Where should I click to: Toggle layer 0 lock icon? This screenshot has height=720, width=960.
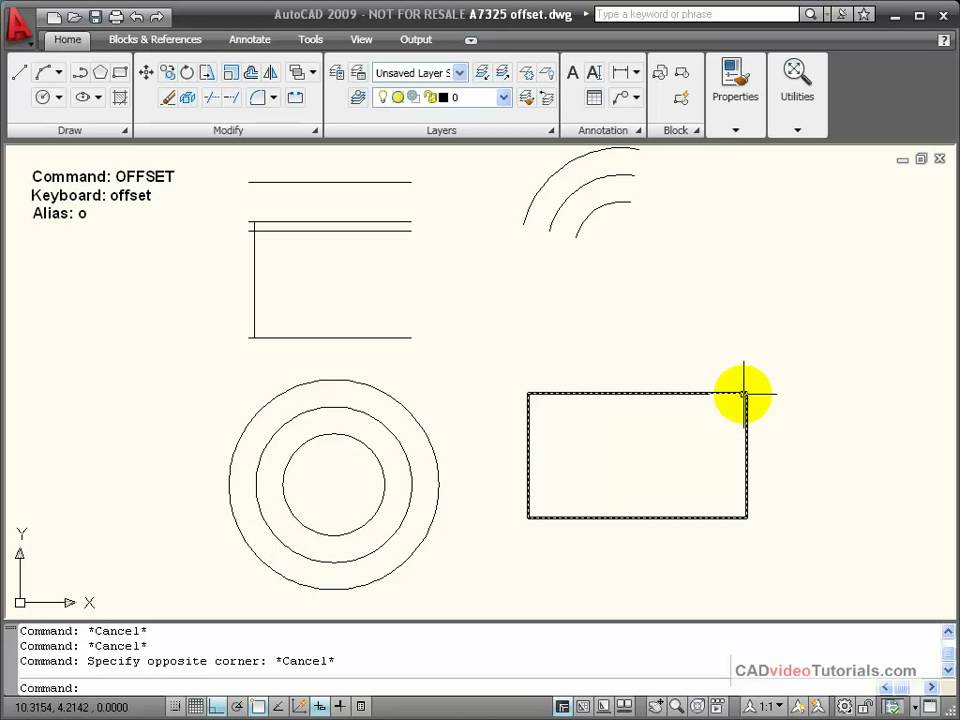pyautogui.click(x=429, y=97)
